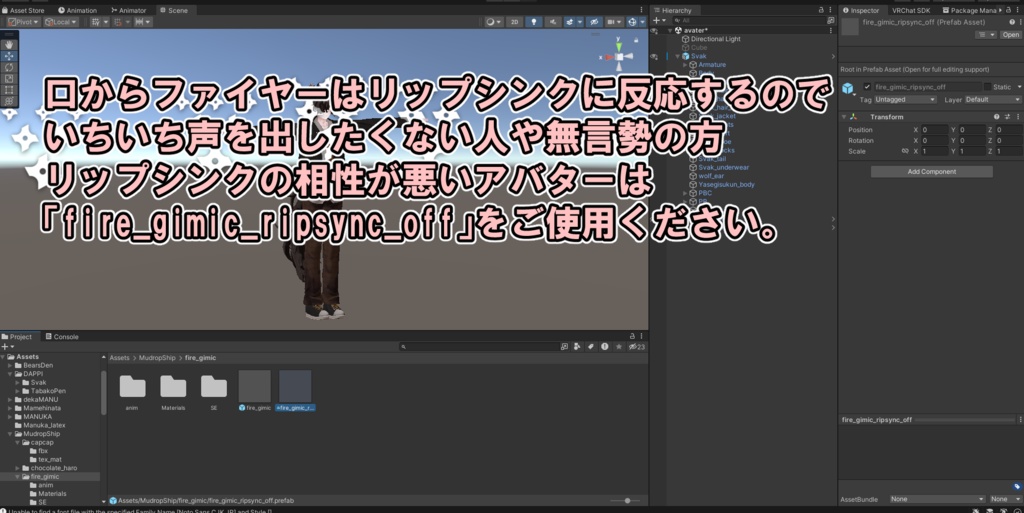Select the Rect tool in Scene overlay
This screenshot has height=513, width=1024.
(8, 89)
